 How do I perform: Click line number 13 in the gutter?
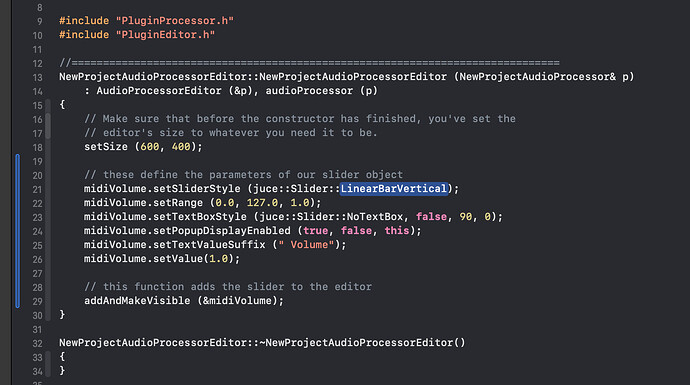point(37,78)
